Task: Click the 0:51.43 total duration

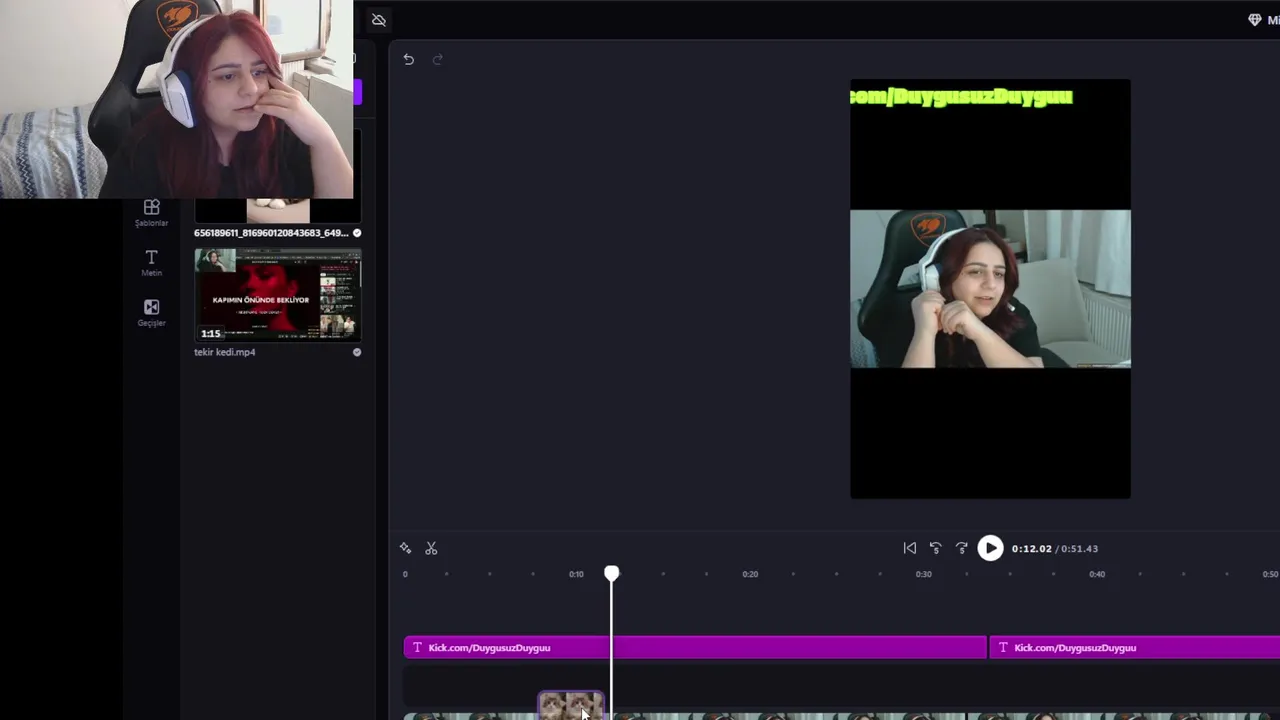Action: [1079, 549]
